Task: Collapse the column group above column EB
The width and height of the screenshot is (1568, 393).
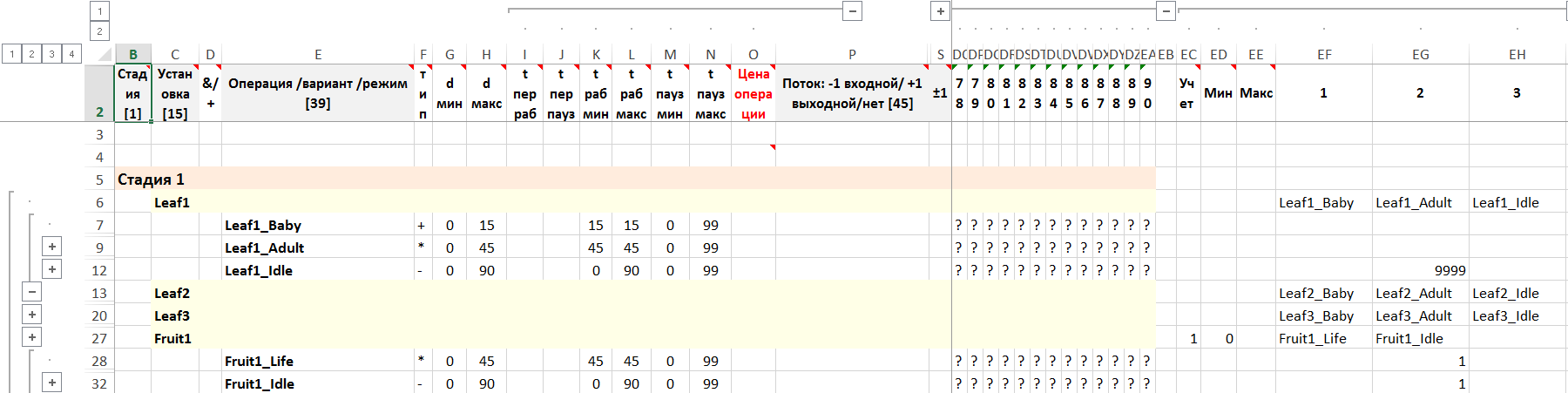Action: pos(1166,11)
